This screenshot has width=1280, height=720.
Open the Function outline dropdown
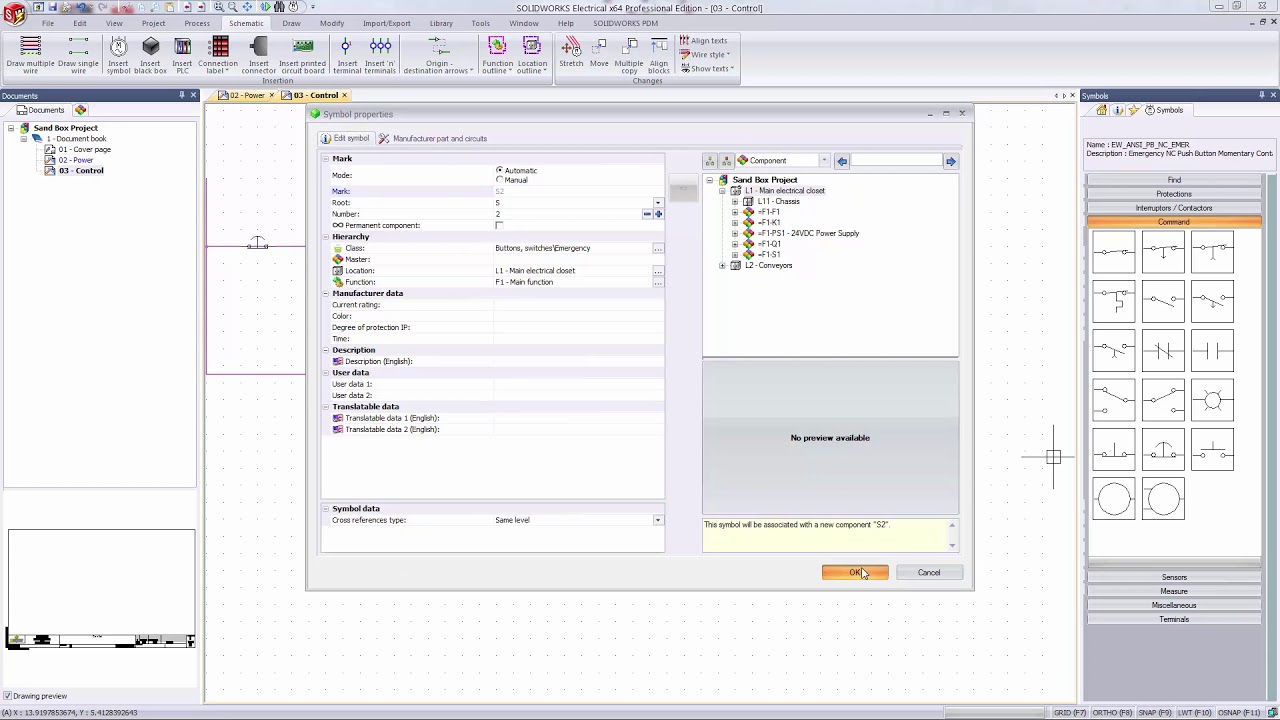pos(497,54)
